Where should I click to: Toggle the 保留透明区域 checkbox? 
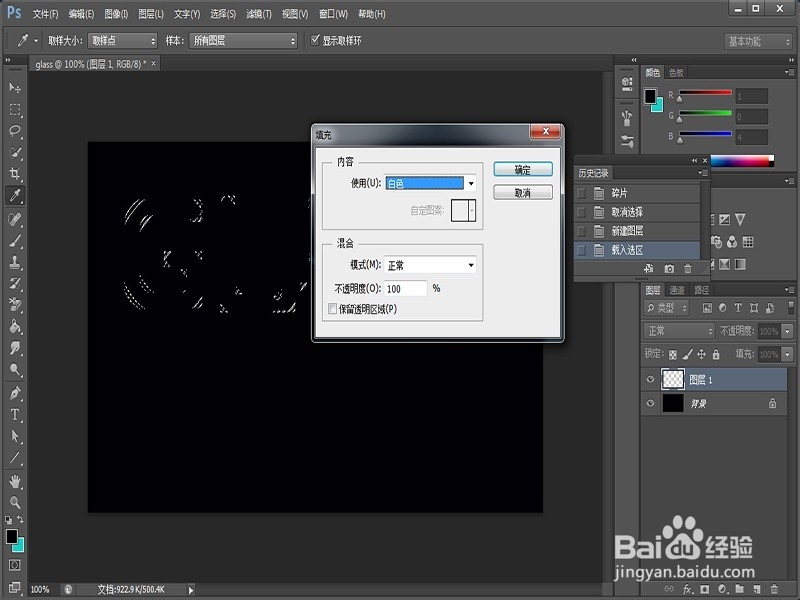pos(332,309)
